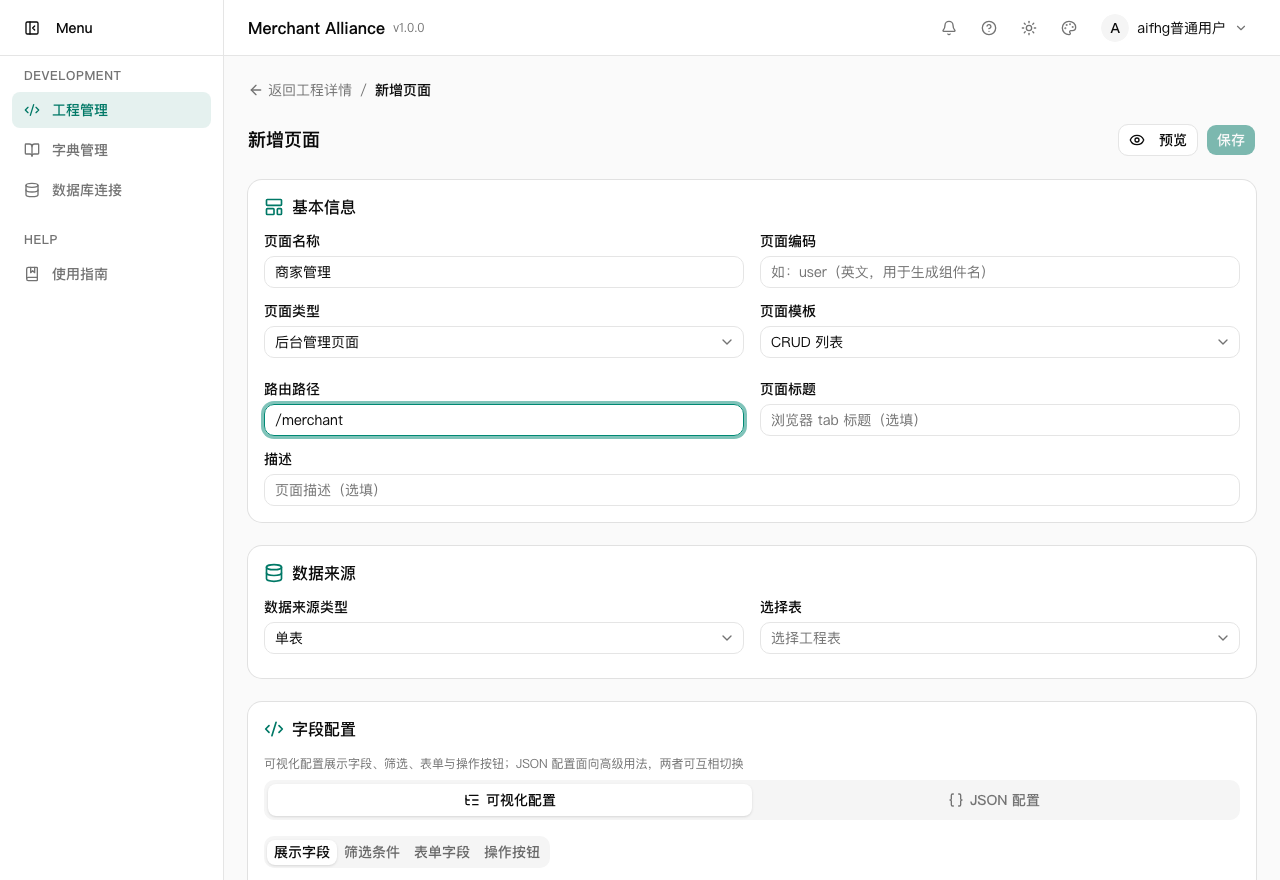Focus the 页面编码 input field
1280x880 pixels.
(x=1000, y=272)
